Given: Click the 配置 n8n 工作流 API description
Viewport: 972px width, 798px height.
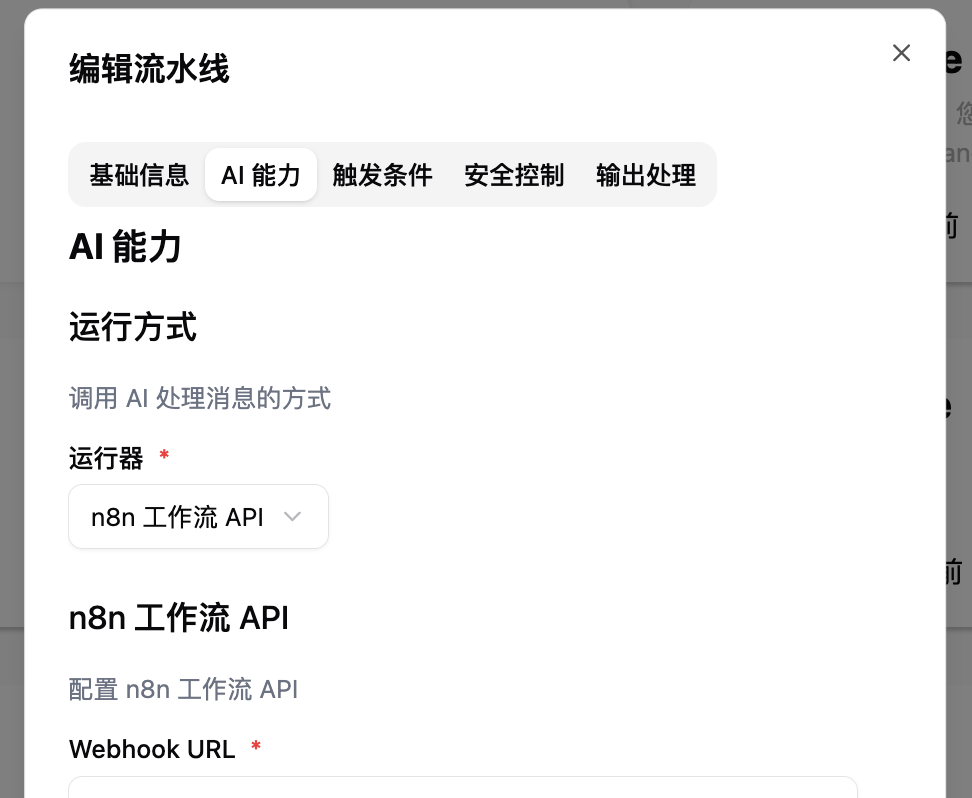Looking at the screenshot, I should point(183,689).
